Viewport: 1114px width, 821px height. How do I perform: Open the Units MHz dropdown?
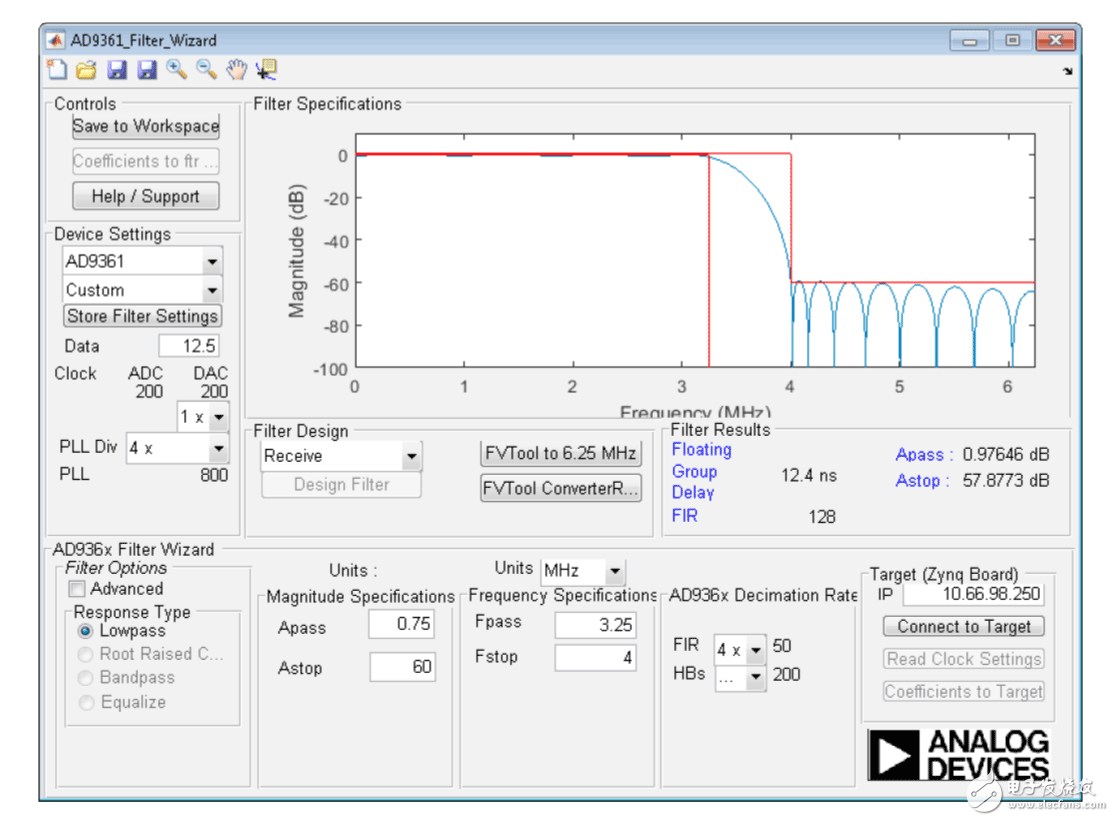point(614,572)
